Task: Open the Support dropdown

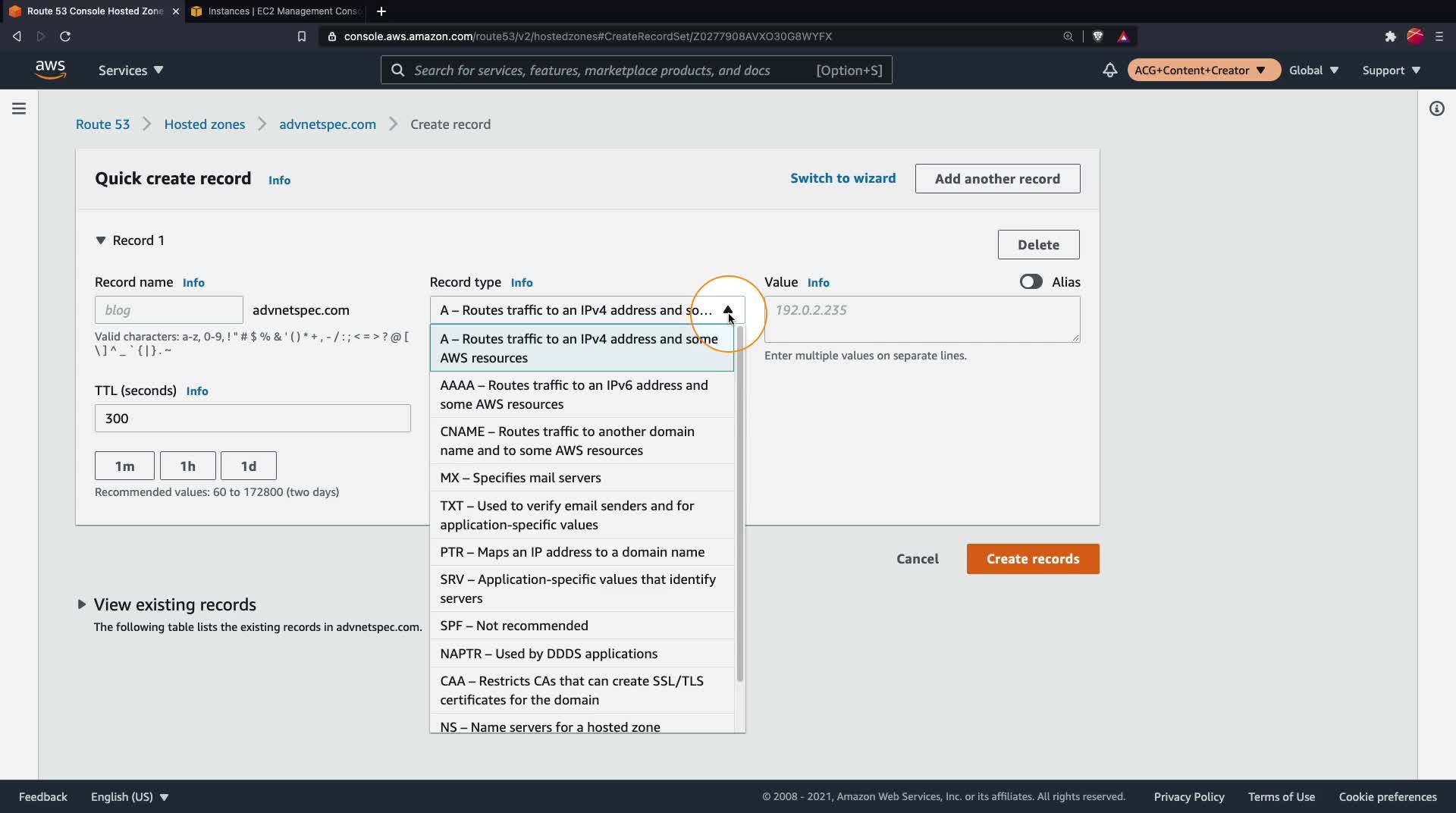Action: pos(1391,70)
